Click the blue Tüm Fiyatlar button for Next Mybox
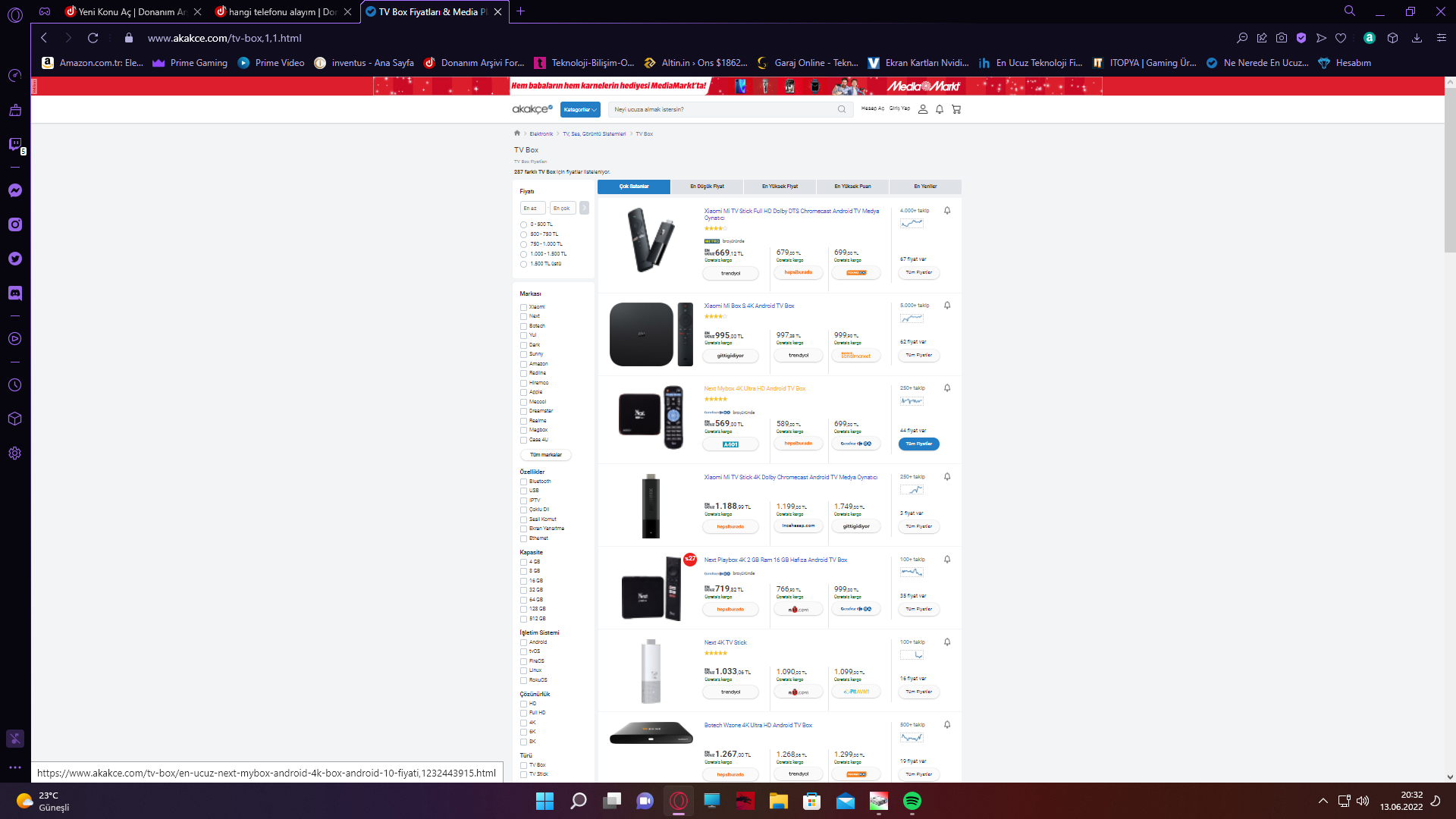This screenshot has height=819, width=1456. (x=919, y=444)
